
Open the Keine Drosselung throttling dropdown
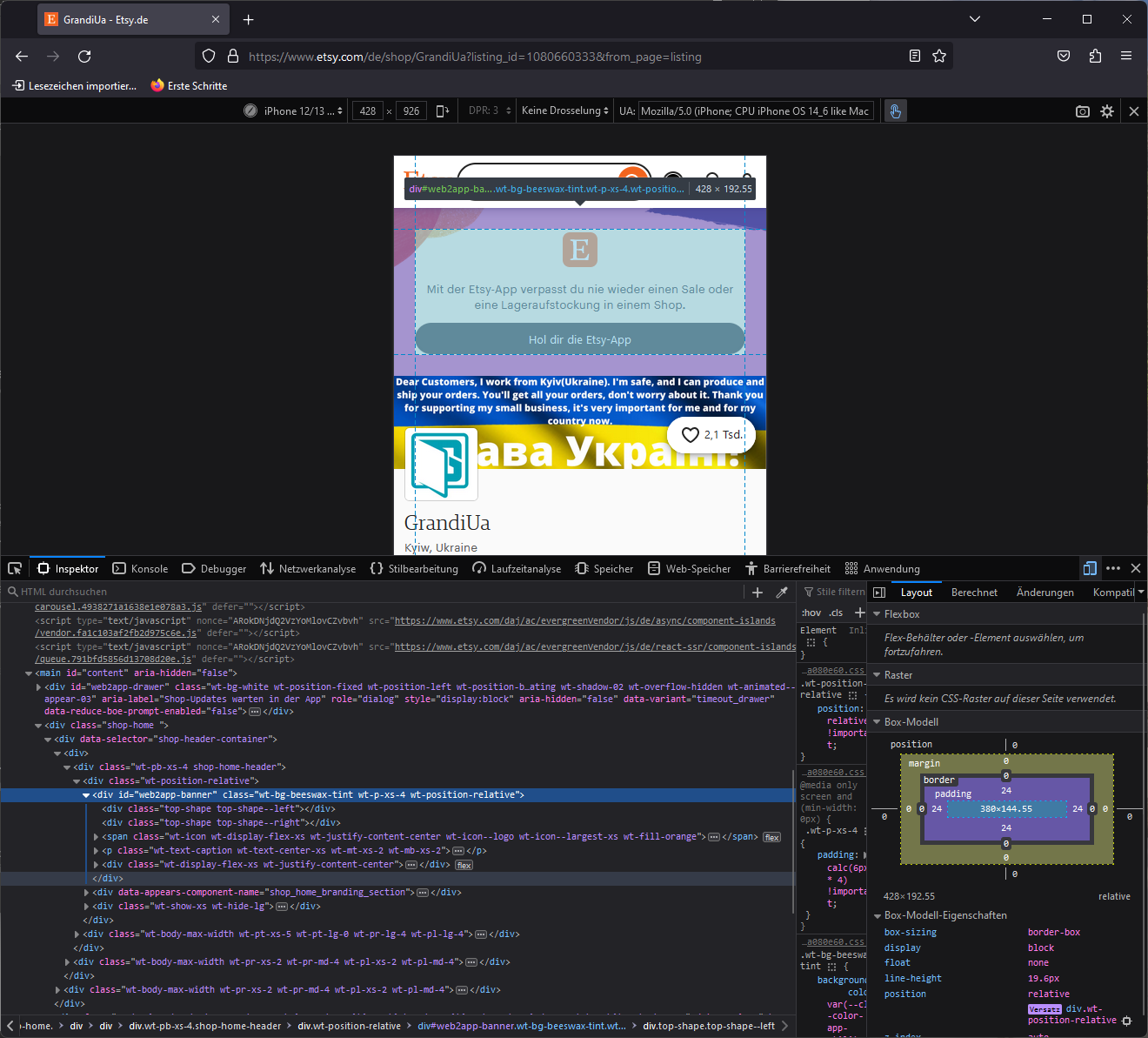564,111
